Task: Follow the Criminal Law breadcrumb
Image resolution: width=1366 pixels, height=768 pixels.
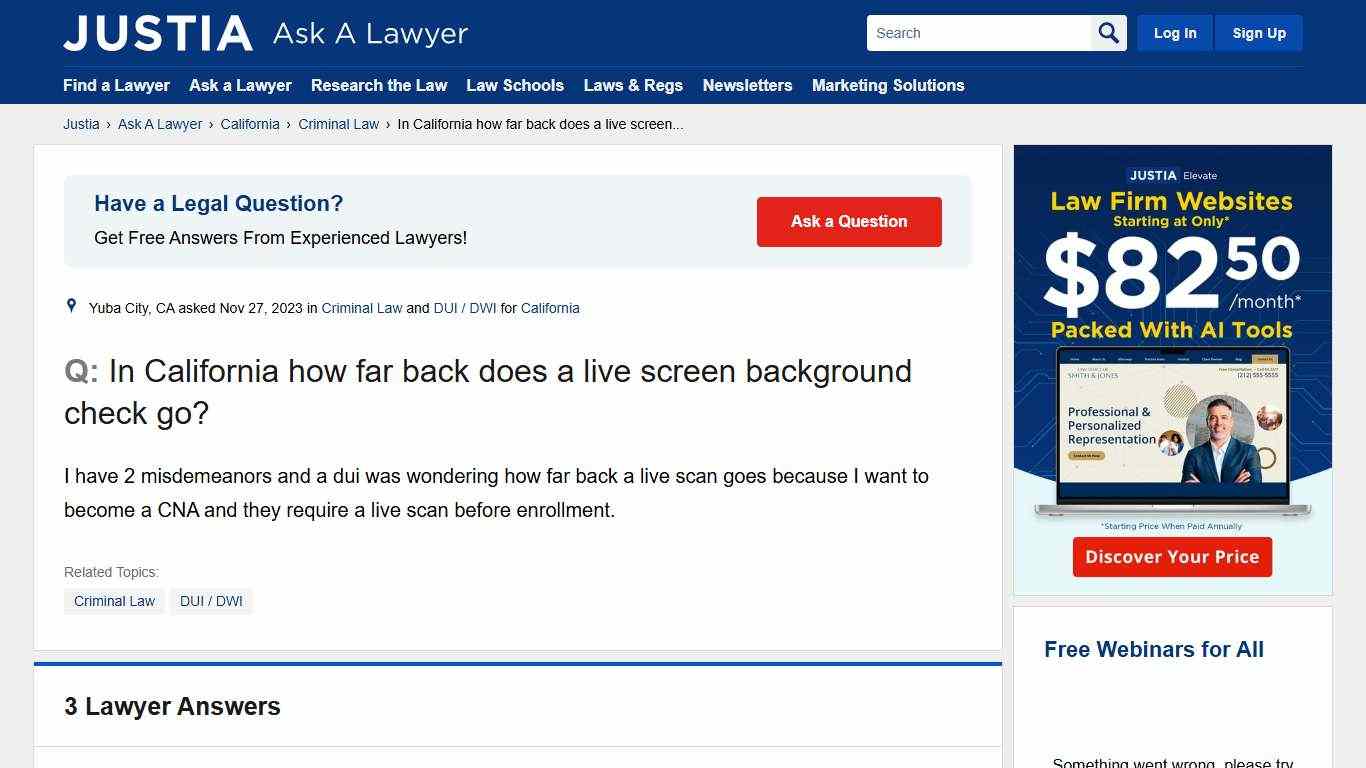Action: click(338, 124)
